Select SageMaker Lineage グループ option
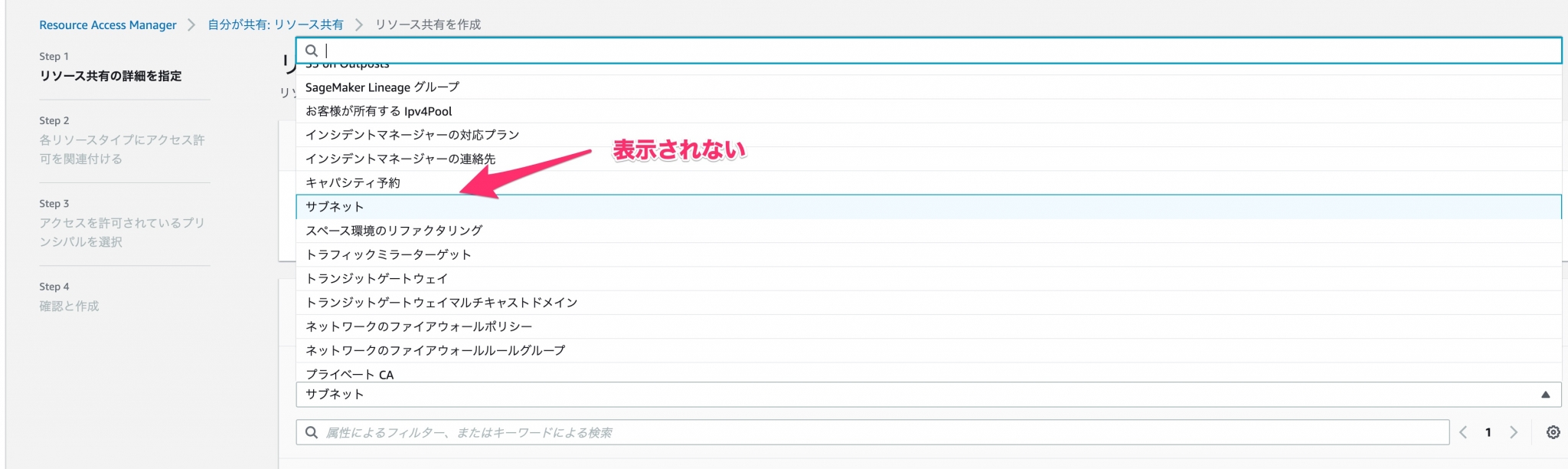Viewport: 1568px width, 469px height. click(929, 87)
